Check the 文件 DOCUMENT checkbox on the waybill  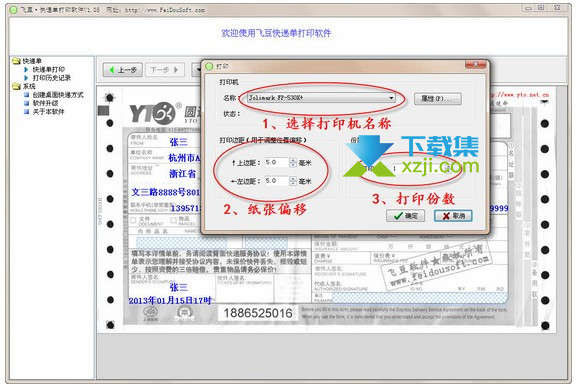[133, 220]
